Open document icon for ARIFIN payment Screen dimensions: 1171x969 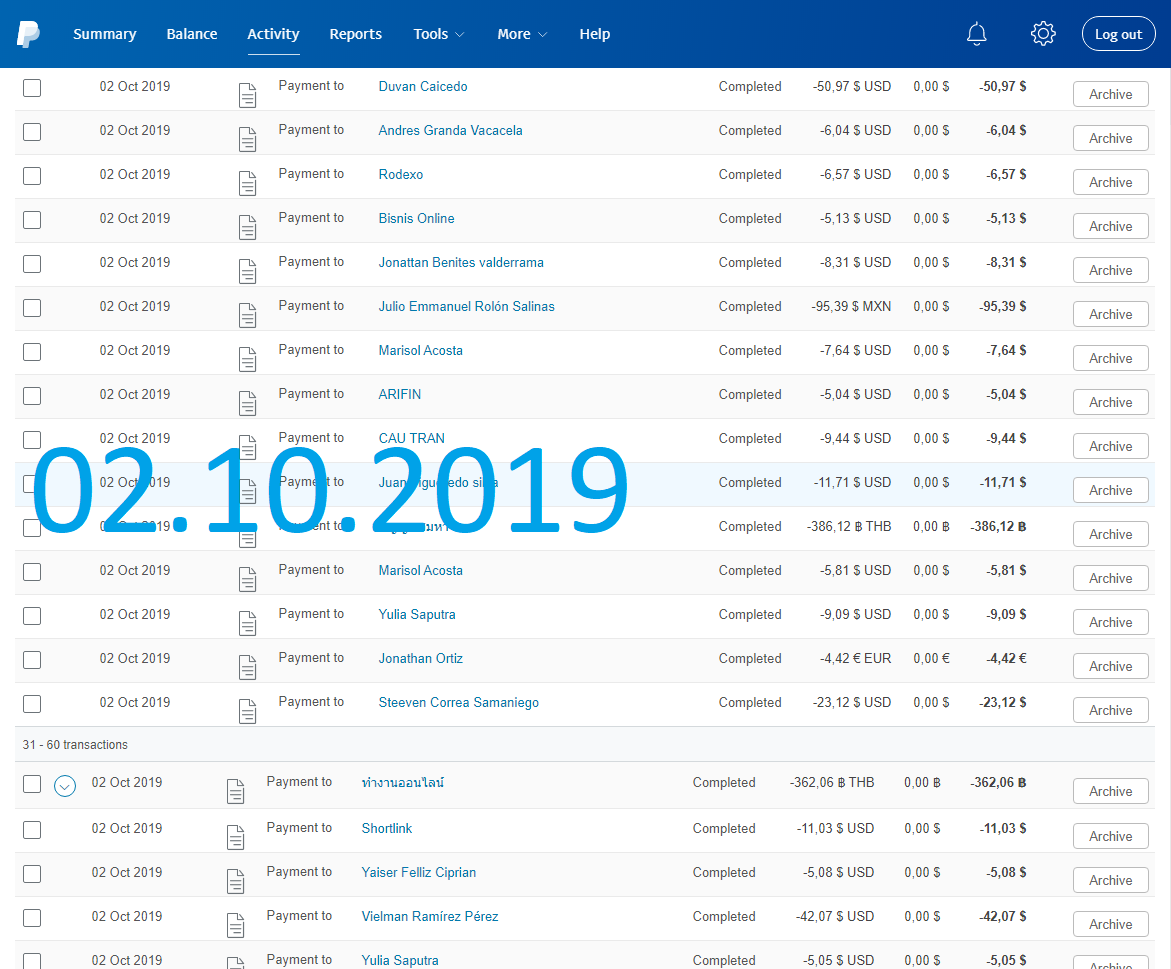click(247, 403)
